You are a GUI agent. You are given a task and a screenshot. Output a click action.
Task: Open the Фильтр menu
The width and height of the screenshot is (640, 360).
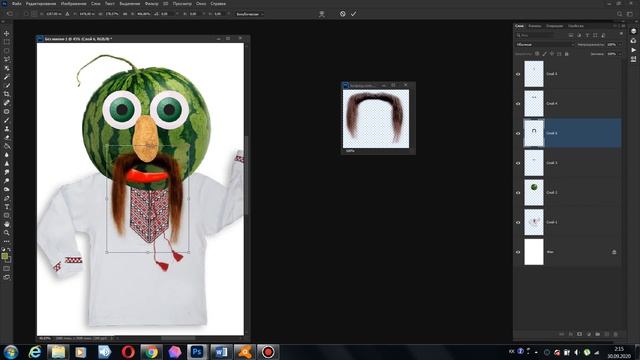152,4
